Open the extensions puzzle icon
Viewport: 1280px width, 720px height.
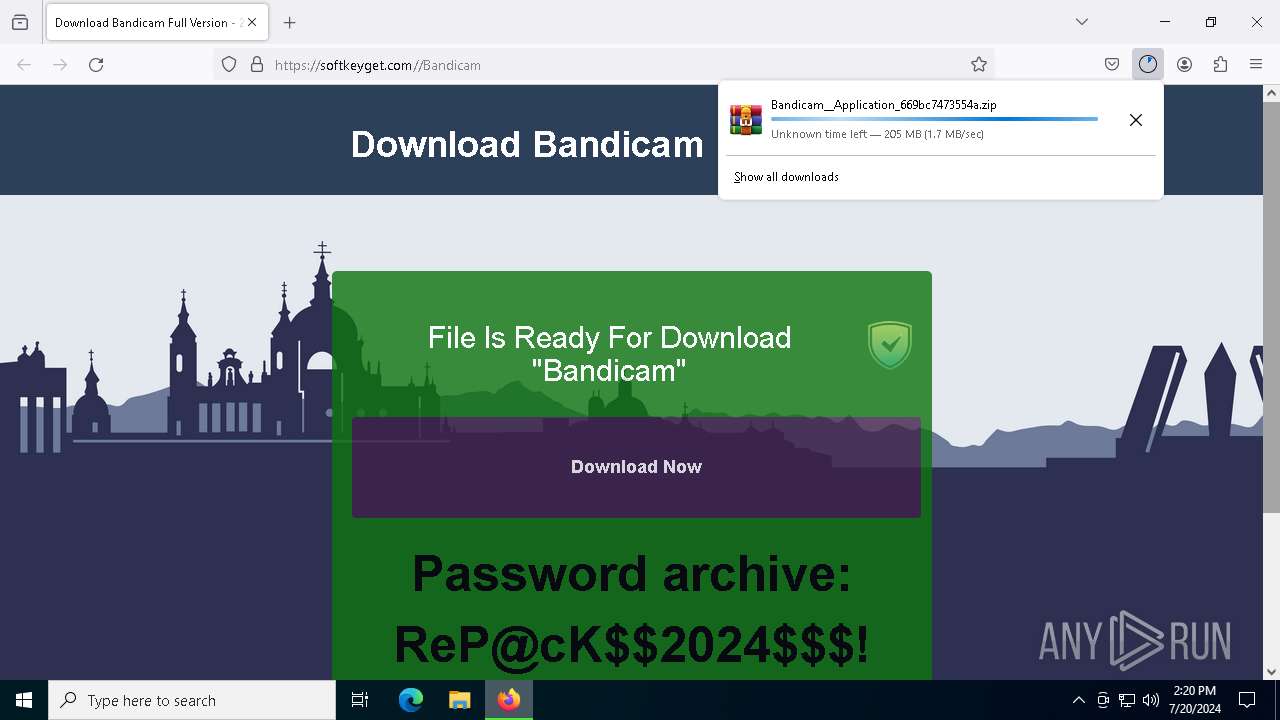(x=1220, y=64)
